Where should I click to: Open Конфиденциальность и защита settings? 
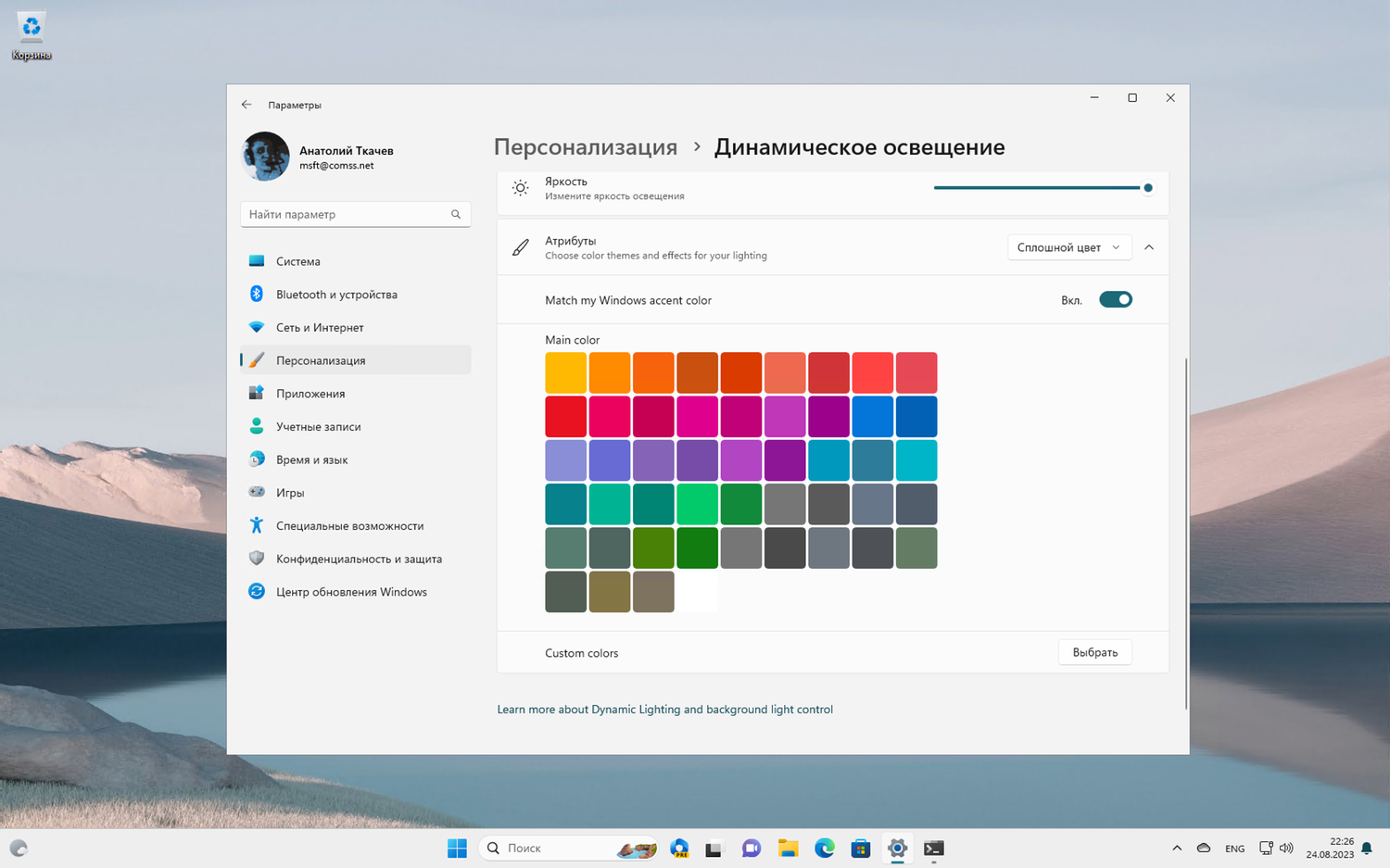point(356,559)
